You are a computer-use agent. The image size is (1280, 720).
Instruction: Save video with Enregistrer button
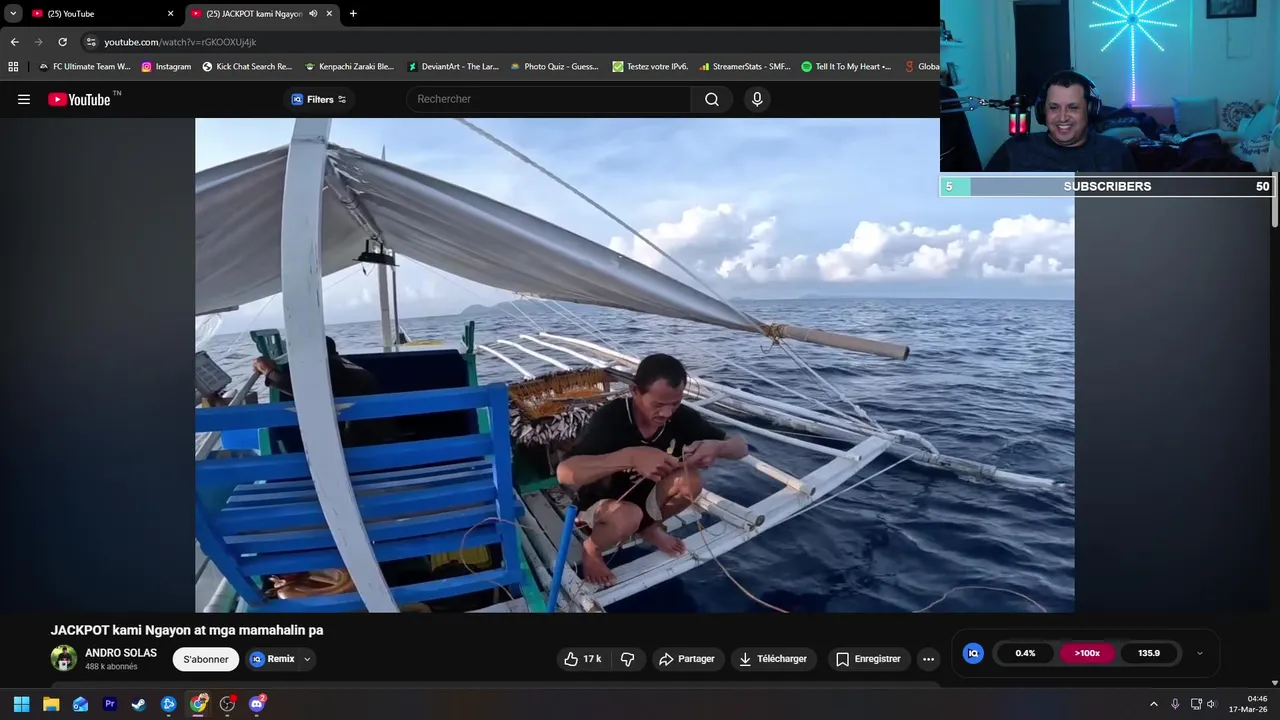(868, 659)
